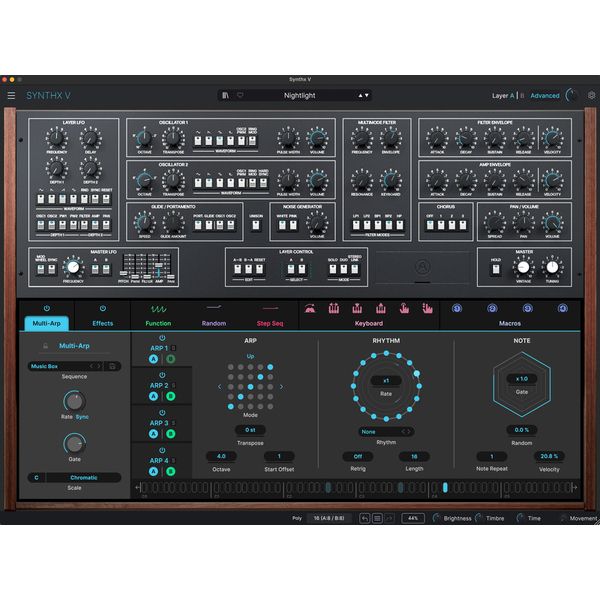Click the Advanced button

(x=545, y=96)
